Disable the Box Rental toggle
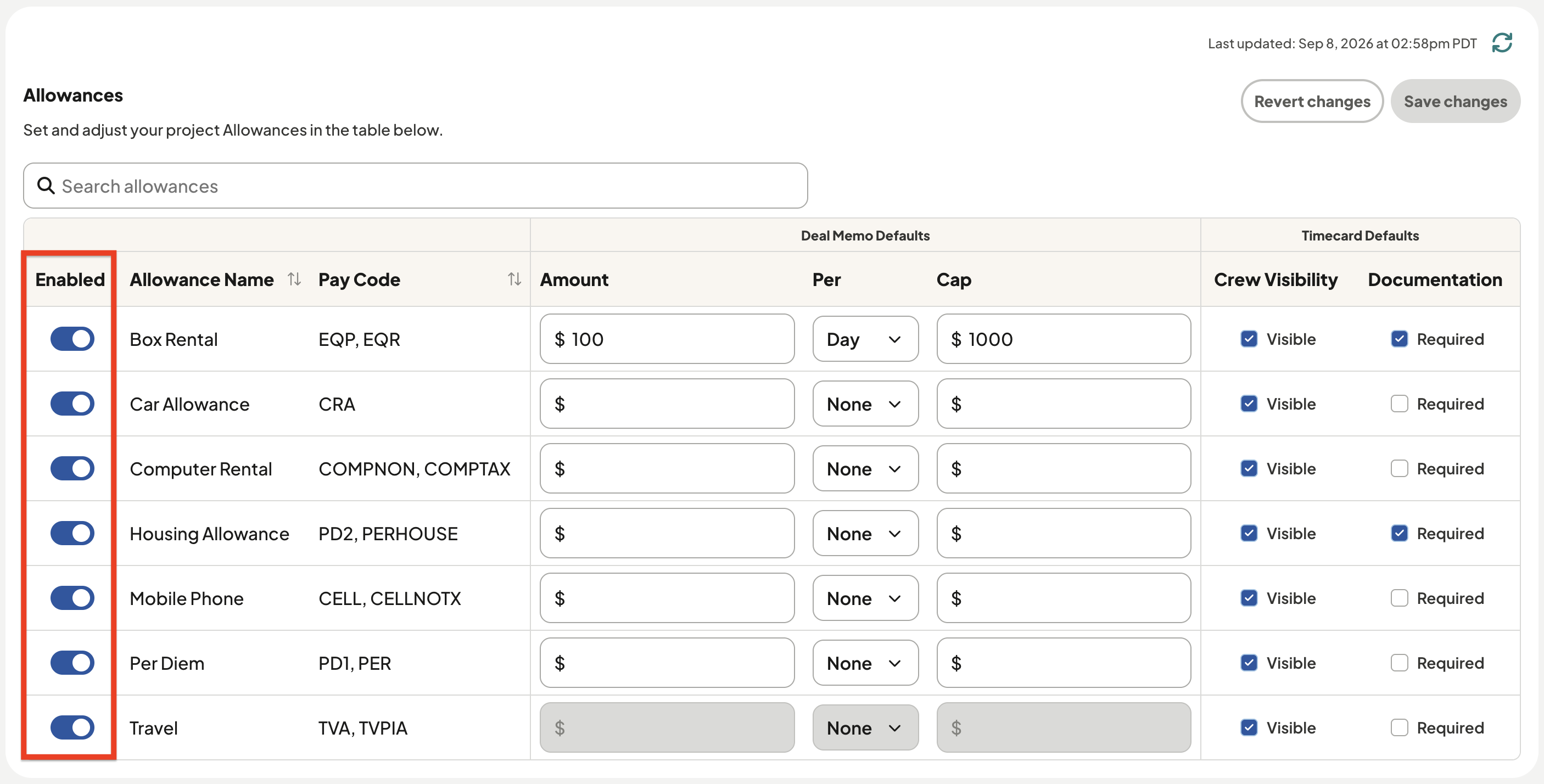The width and height of the screenshot is (1544, 784). pyautogui.click(x=72, y=339)
